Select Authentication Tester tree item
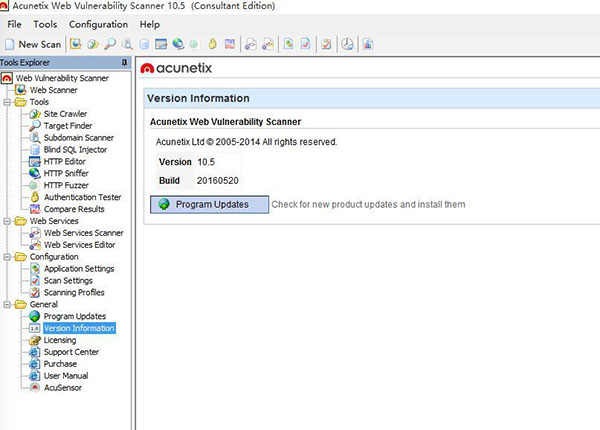Screen dimensions: 600x430 (x=83, y=197)
